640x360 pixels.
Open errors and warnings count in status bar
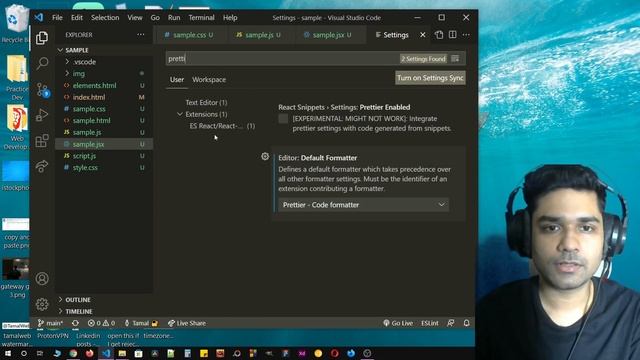[101, 323]
